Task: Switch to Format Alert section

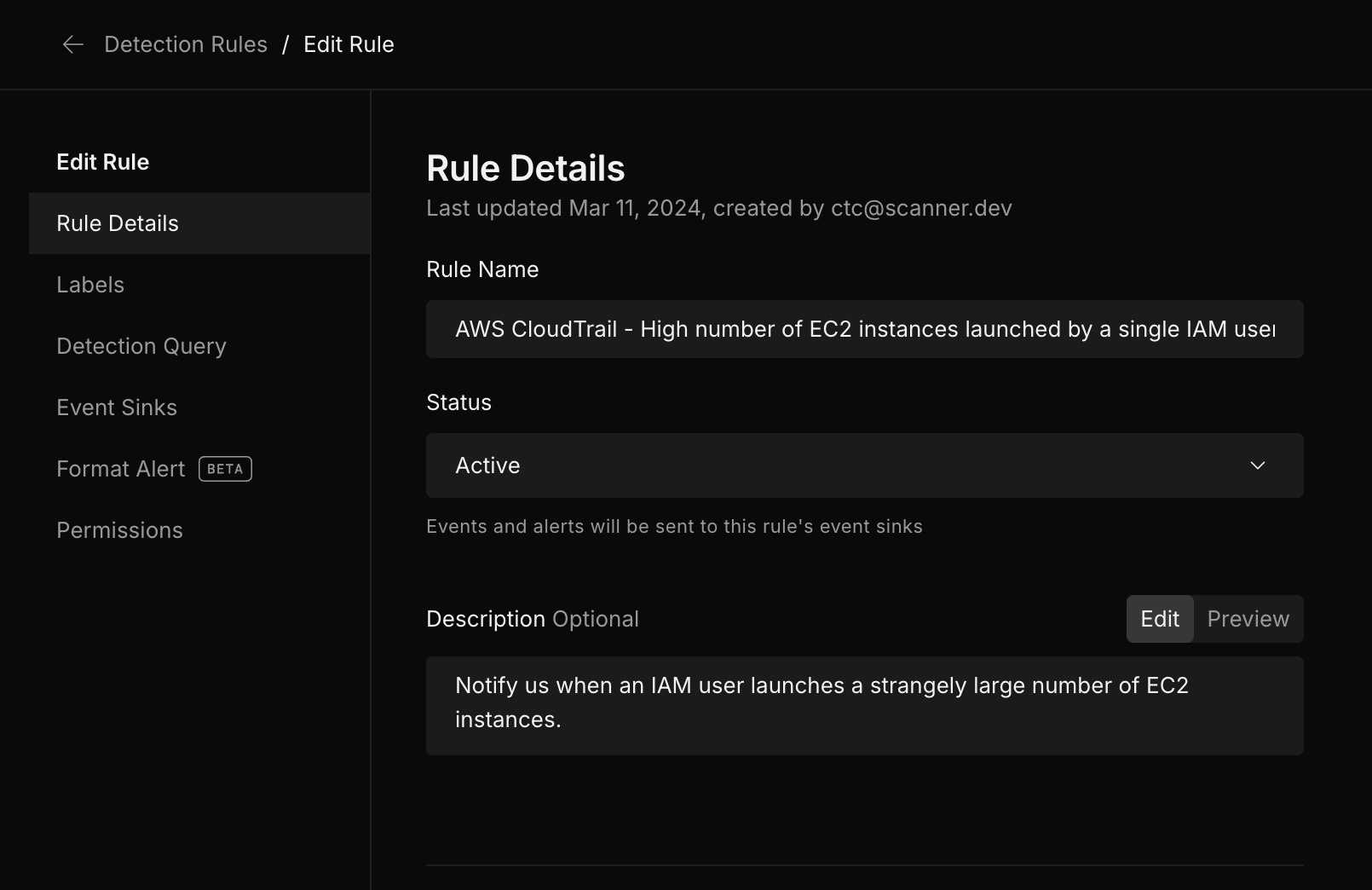Action: 120,469
